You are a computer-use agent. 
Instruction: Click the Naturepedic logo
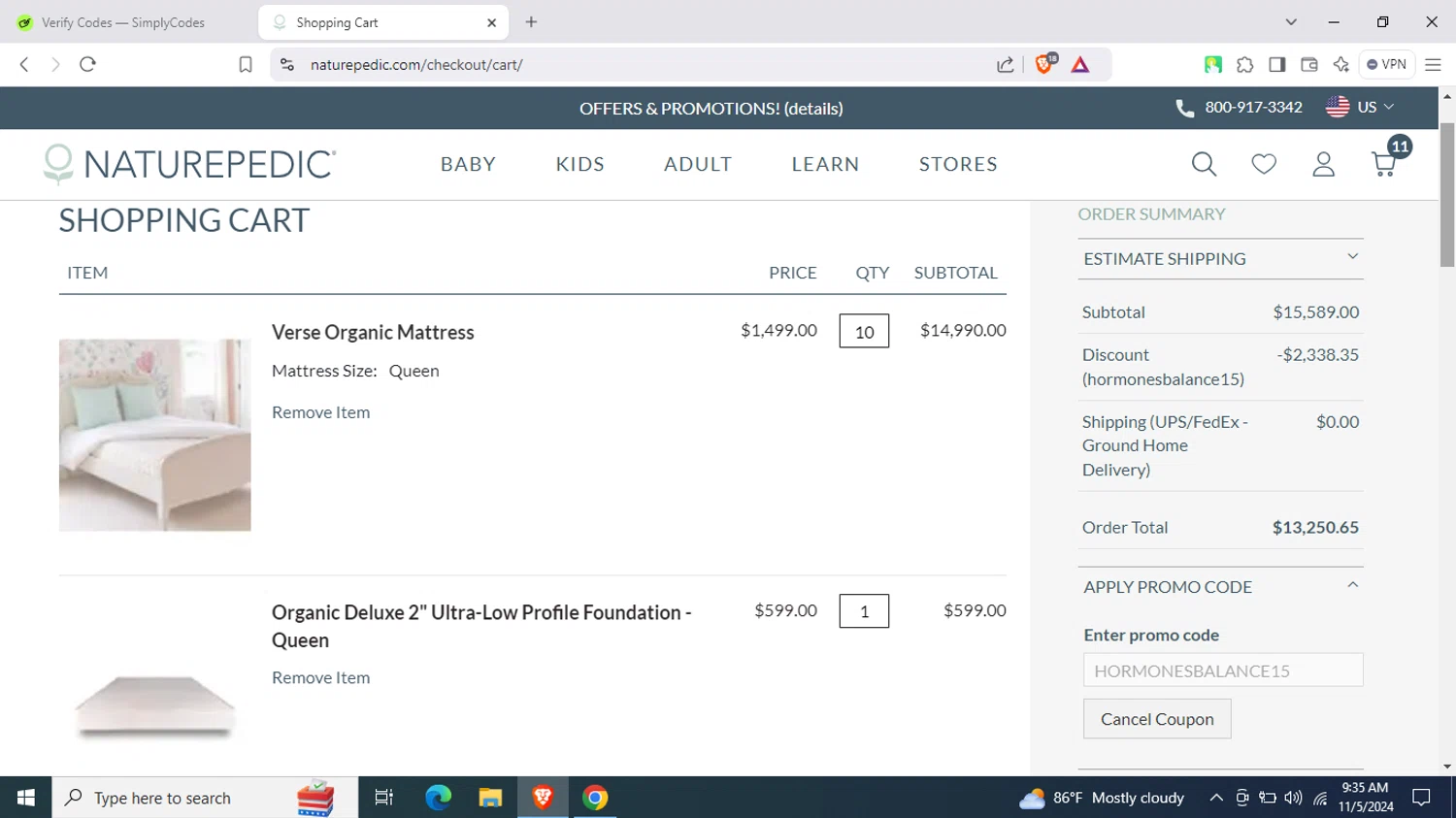190,164
